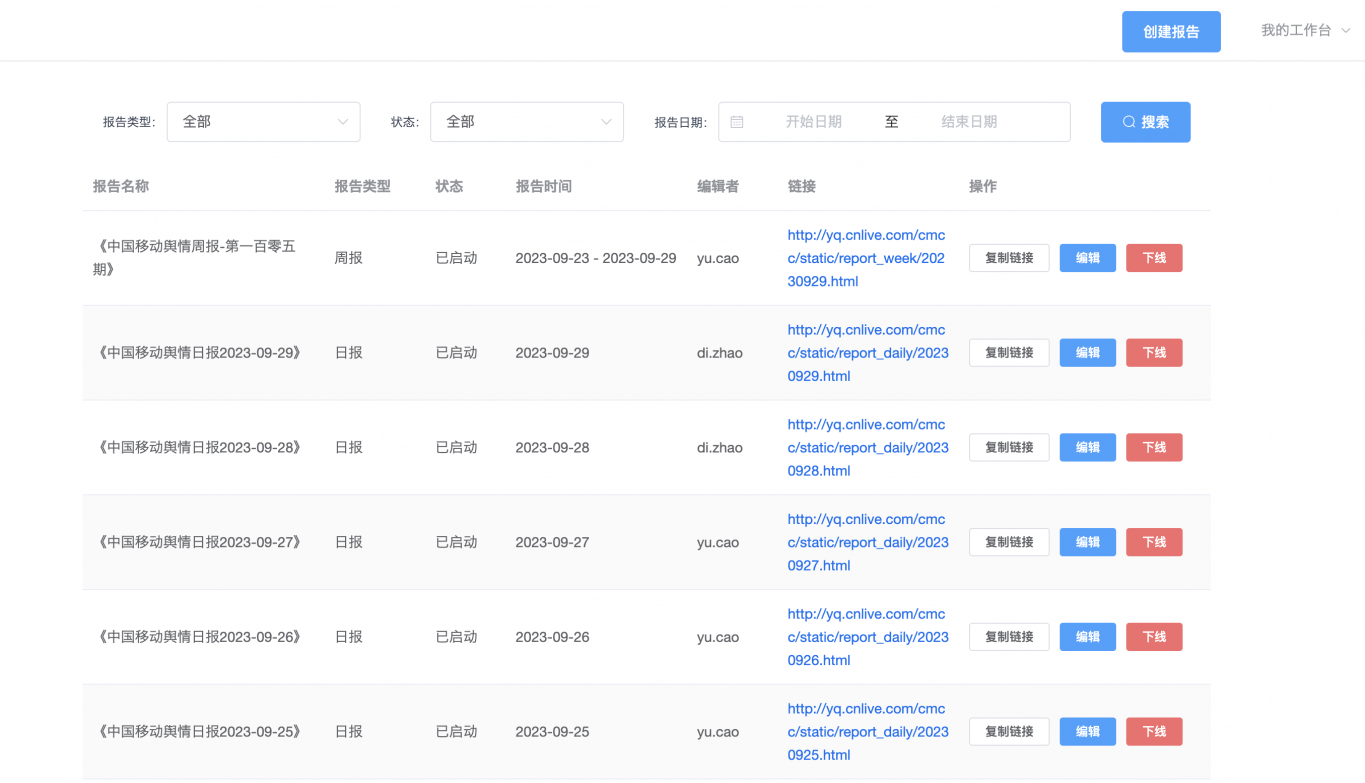This screenshot has width=1365, height=783.
Task: Click the 编辑者 column header
Action: [718, 187]
